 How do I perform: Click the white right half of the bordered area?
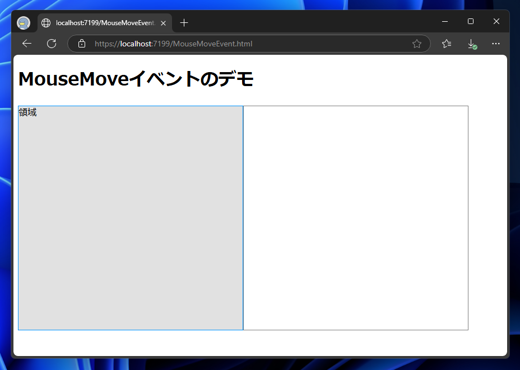(x=356, y=218)
